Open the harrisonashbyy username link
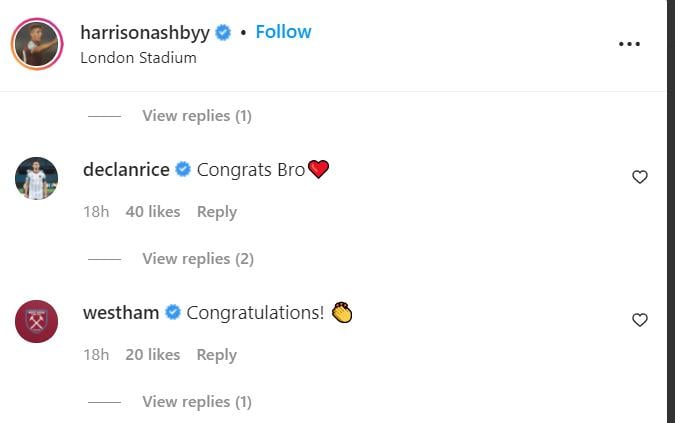Viewport: 675px width, 423px height. (145, 32)
